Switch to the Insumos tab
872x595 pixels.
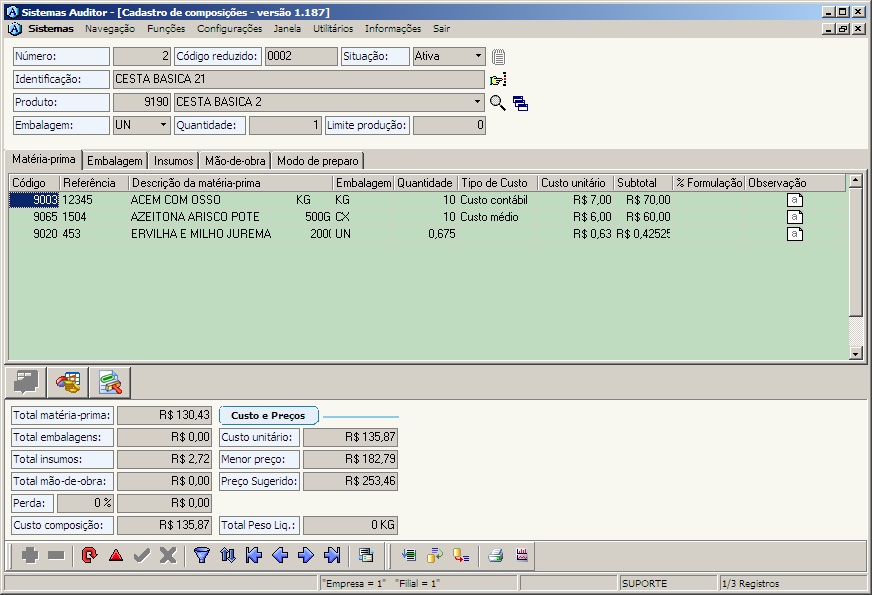[x=174, y=161]
